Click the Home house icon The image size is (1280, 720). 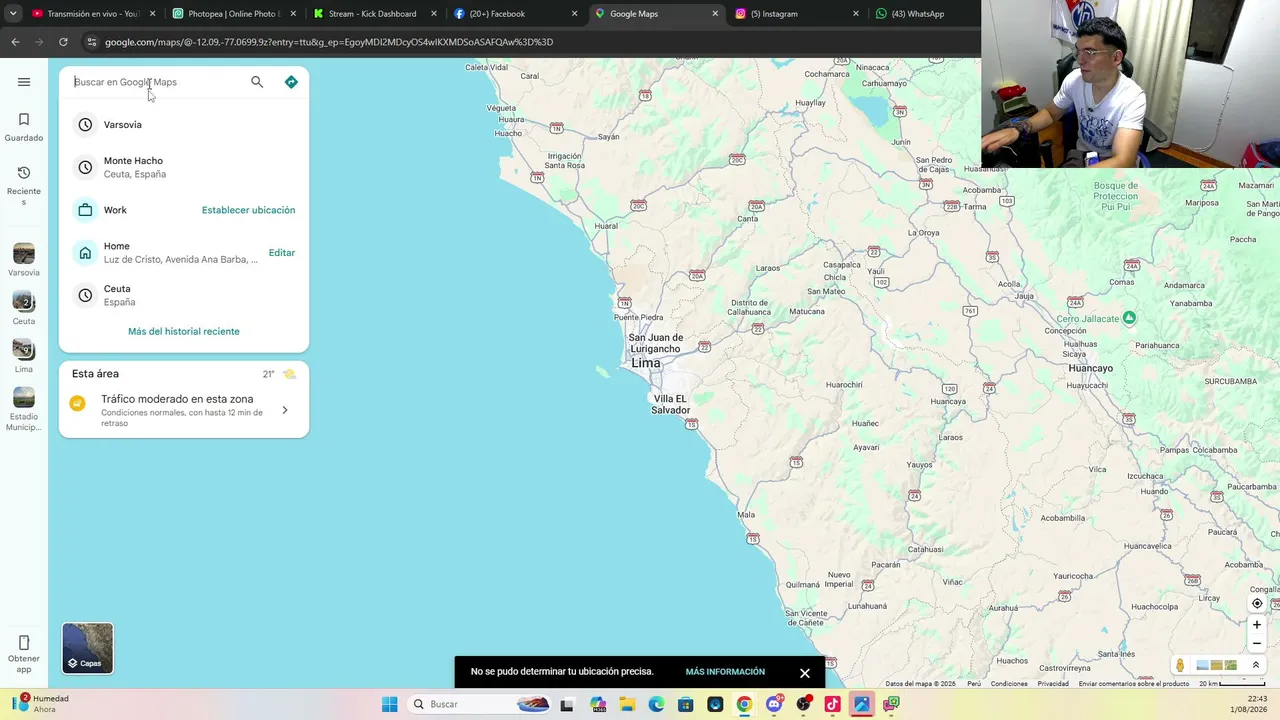pos(85,253)
